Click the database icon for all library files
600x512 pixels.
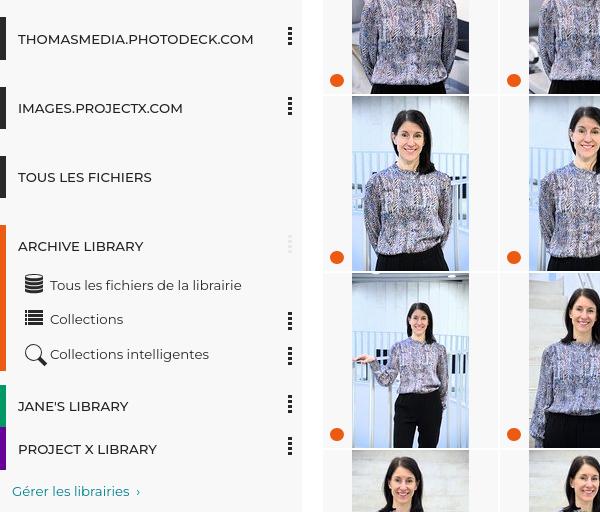click(34, 284)
